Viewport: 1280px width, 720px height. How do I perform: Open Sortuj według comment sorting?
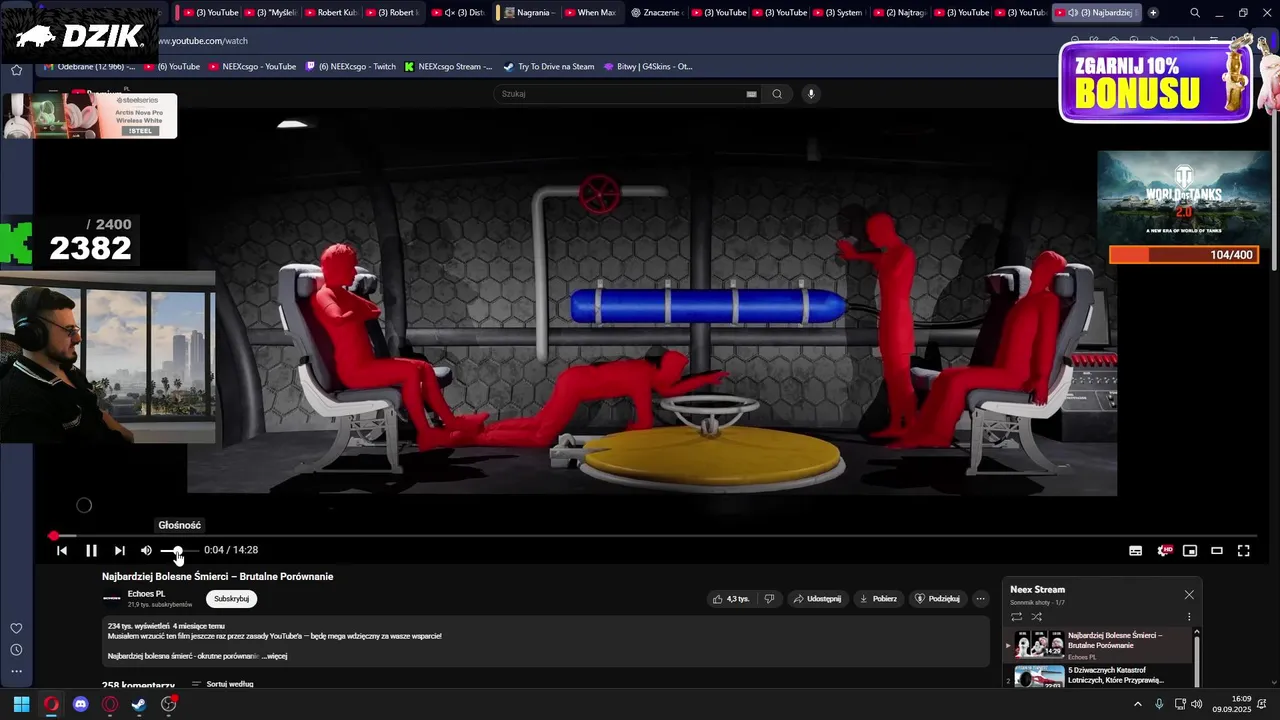click(222, 685)
